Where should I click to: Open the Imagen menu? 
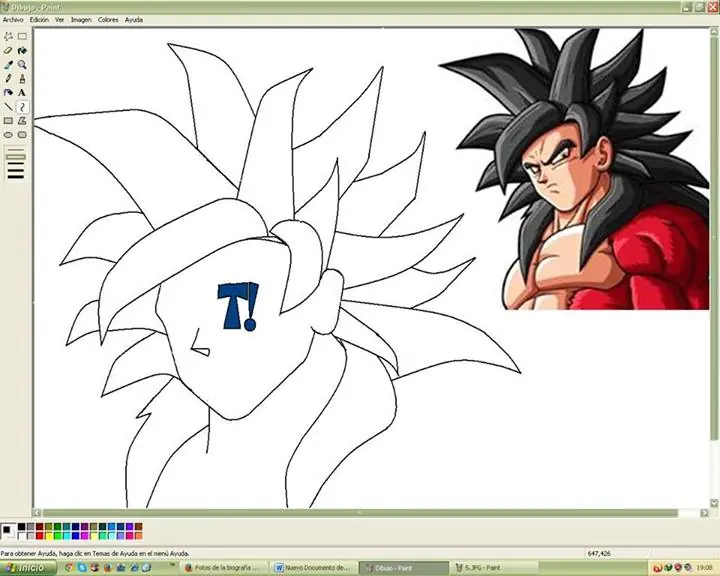81,20
